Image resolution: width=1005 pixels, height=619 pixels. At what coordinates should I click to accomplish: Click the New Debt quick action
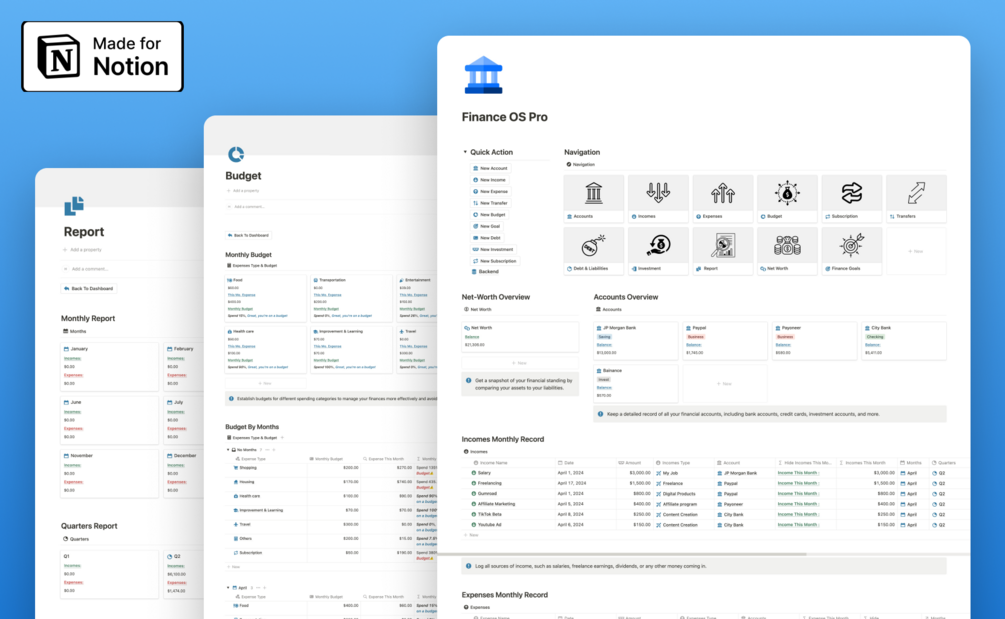(x=486, y=238)
